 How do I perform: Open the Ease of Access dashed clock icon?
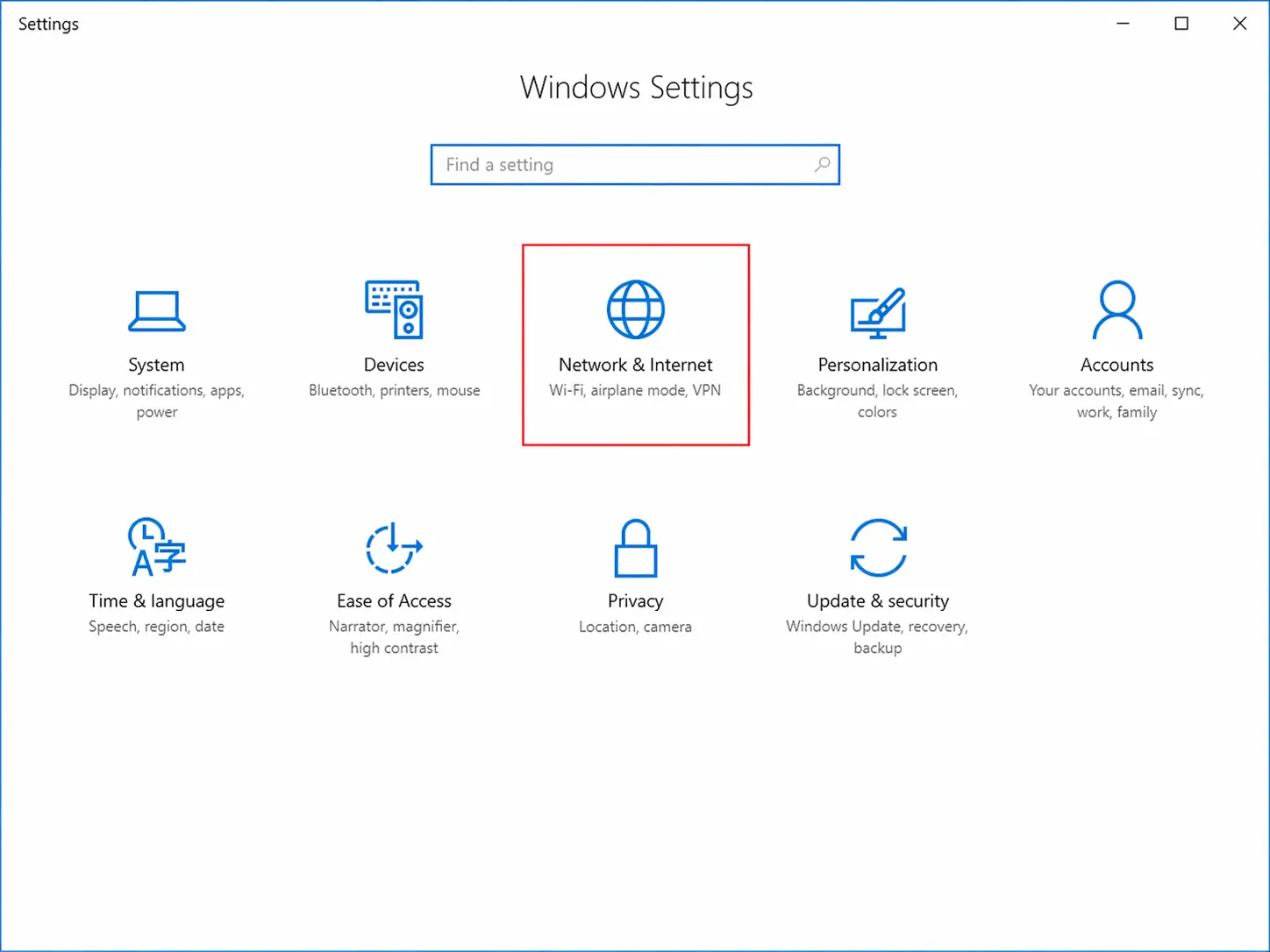[394, 548]
